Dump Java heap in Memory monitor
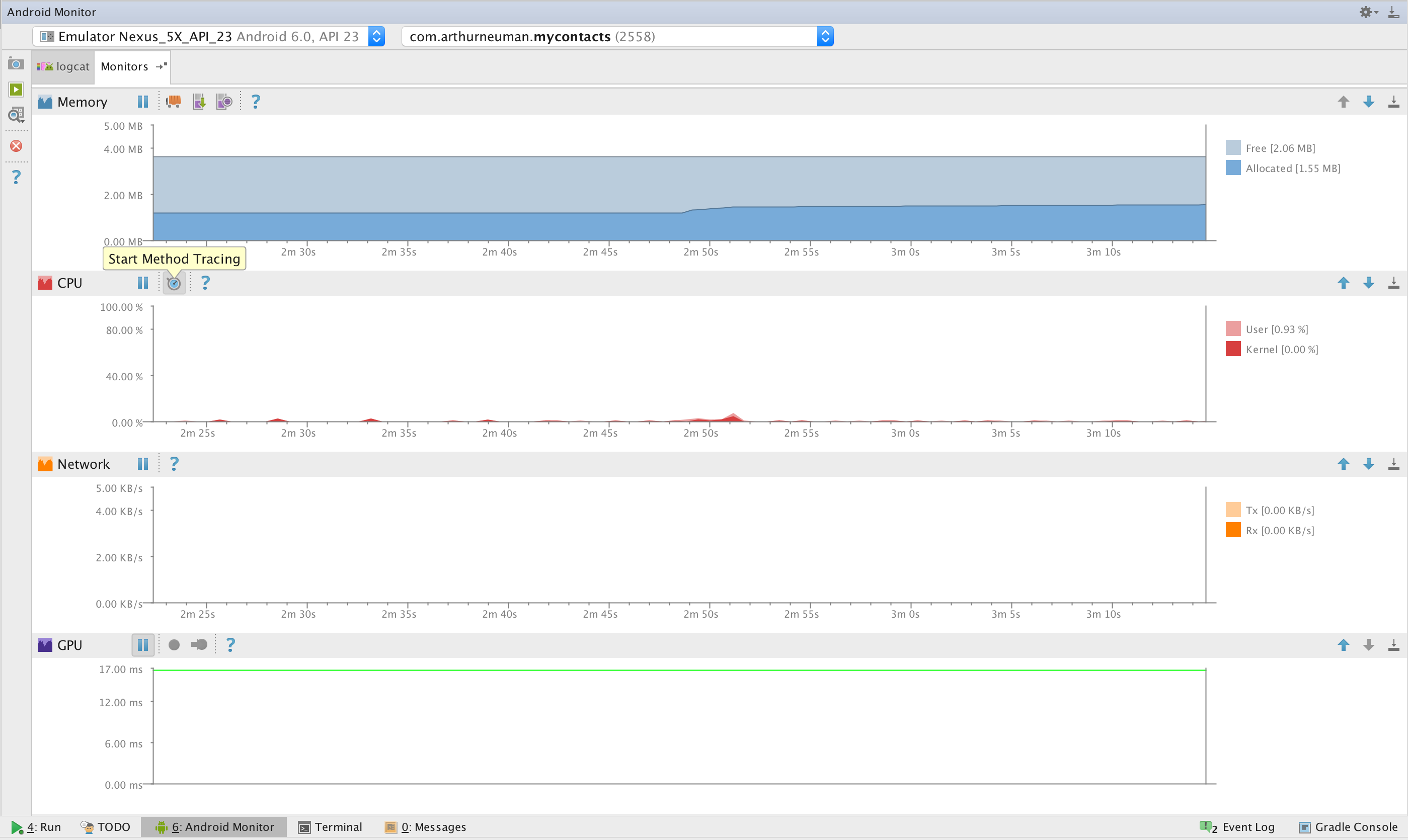The width and height of the screenshot is (1408, 840). click(x=199, y=102)
